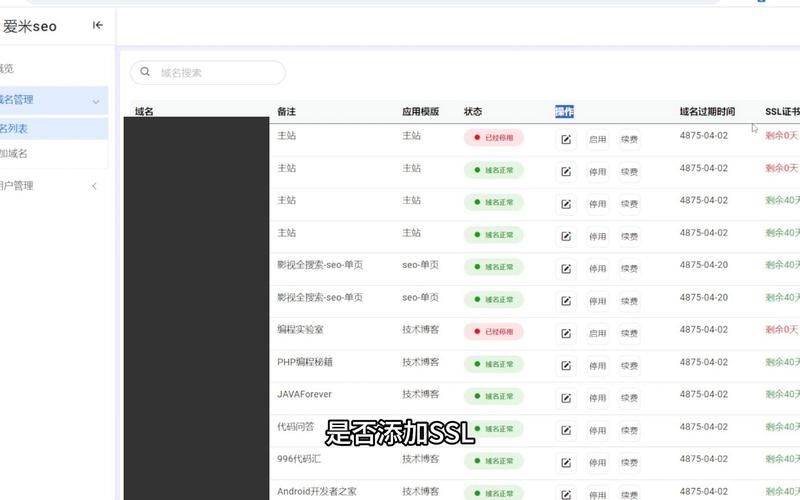The height and width of the screenshot is (500, 800).
Task: Click the 状态 column header
Action: point(473,111)
